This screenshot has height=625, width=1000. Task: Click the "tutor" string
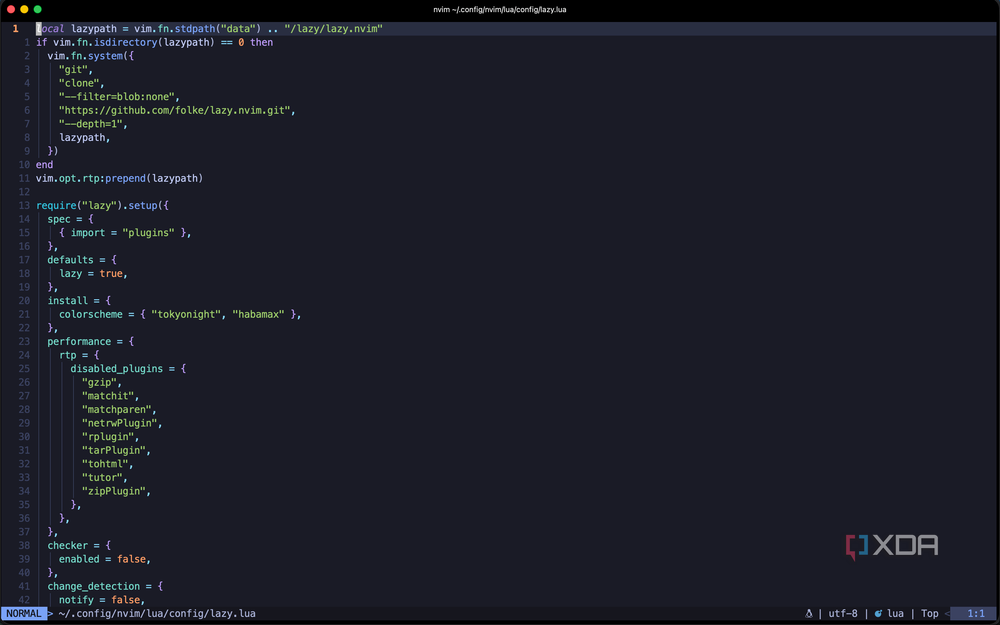point(103,477)
